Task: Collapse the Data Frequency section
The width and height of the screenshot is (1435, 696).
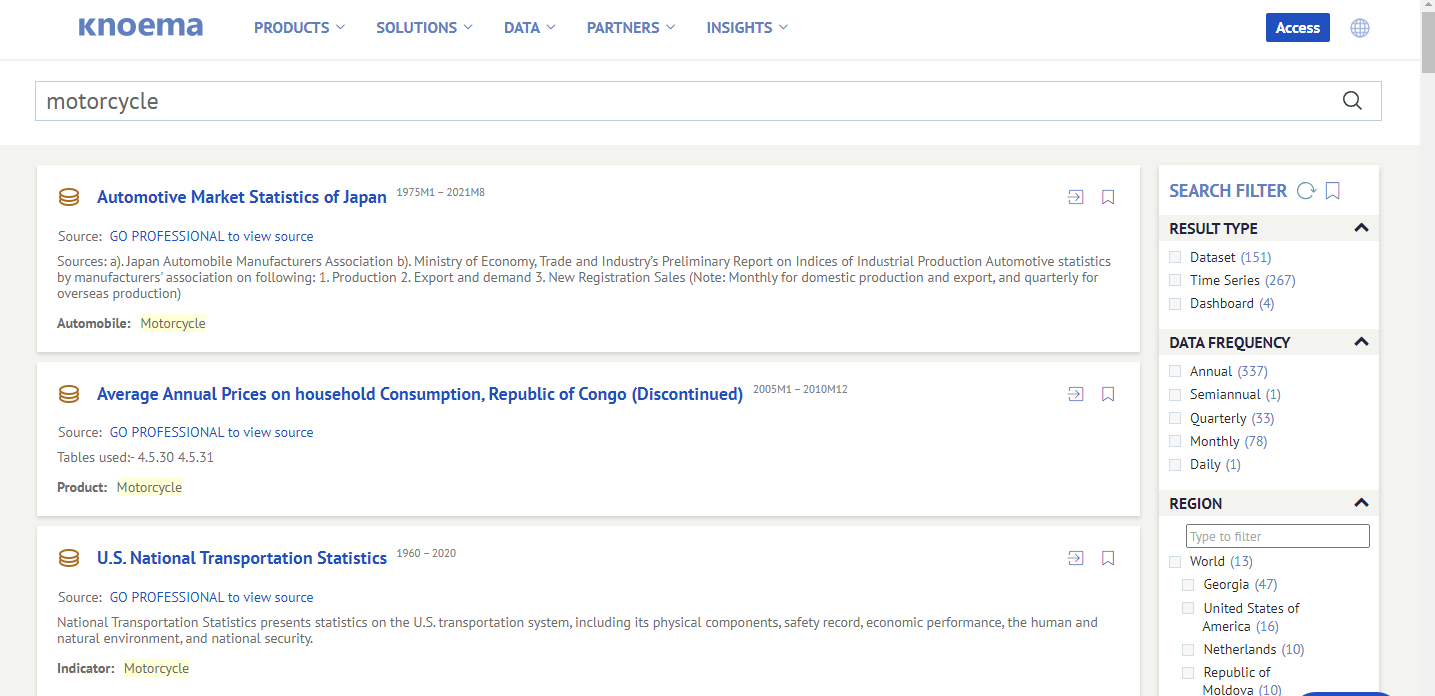Action: 1361,342
